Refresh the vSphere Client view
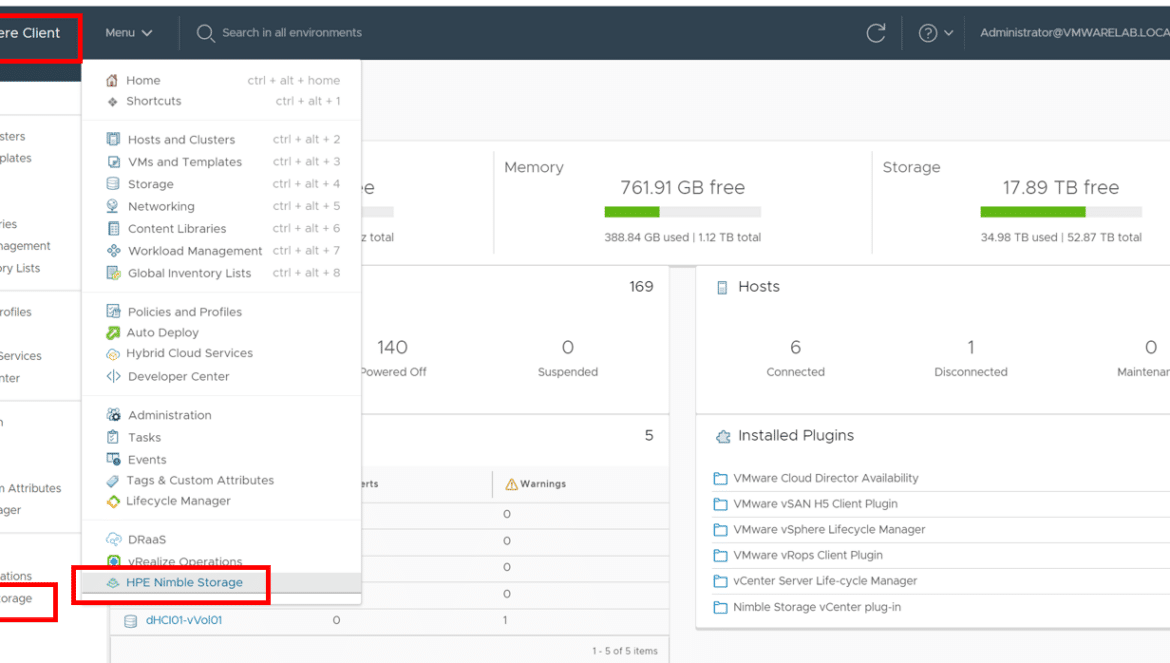Screen dimensions: 1170x663 coord(876,33)
